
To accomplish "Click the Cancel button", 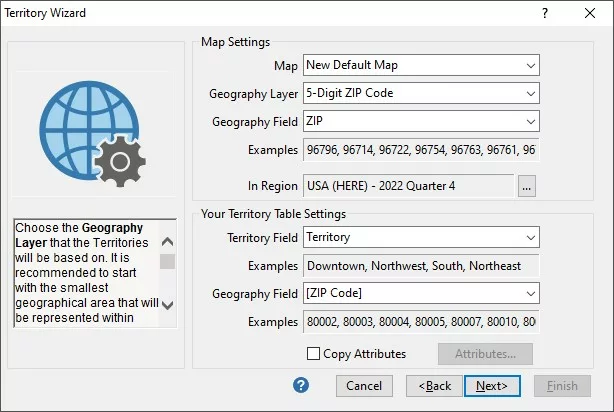I will 364,385.
